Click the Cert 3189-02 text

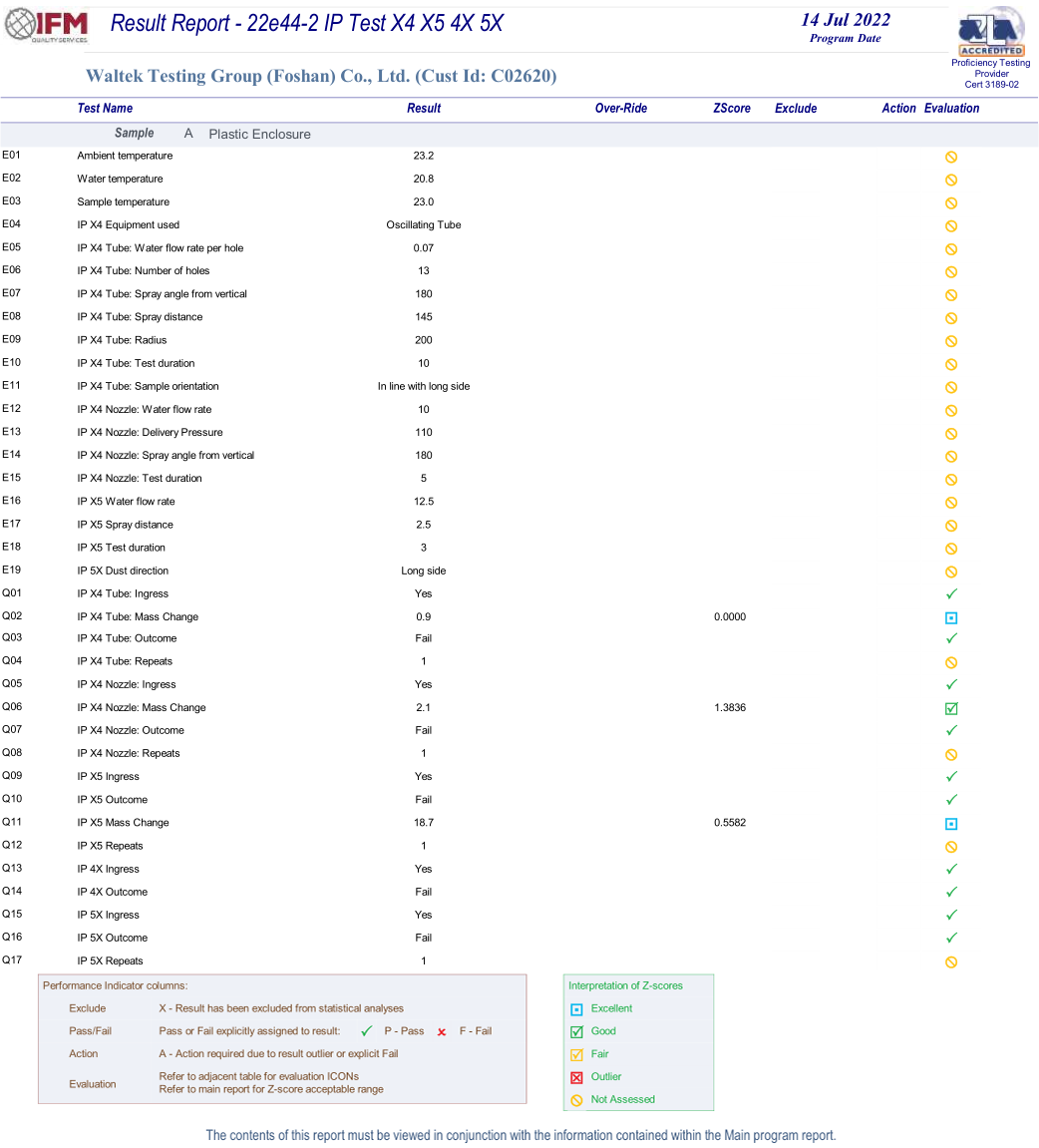(991, 85)
